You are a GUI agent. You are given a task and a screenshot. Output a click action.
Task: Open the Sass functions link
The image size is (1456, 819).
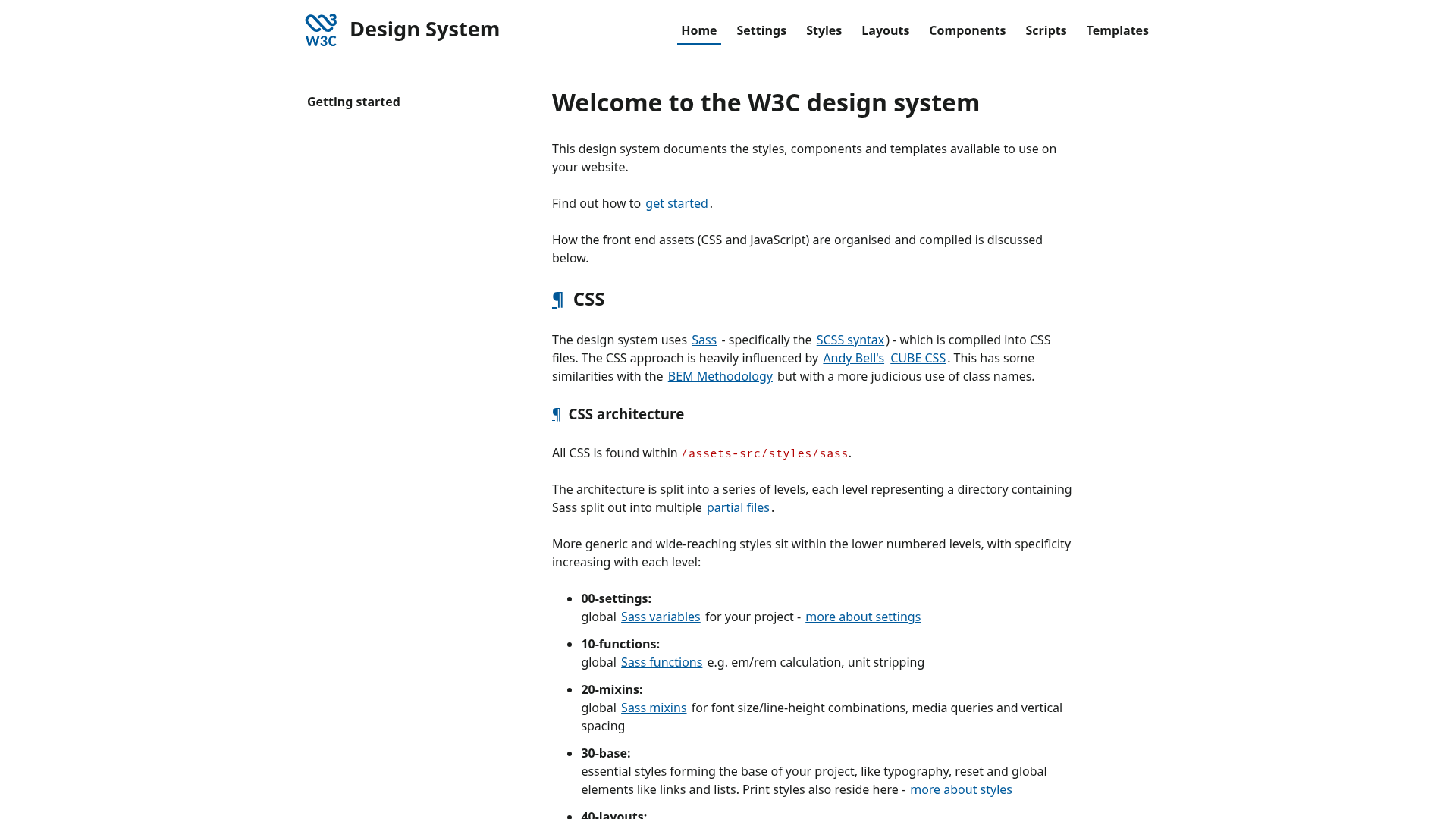(661, 662)
